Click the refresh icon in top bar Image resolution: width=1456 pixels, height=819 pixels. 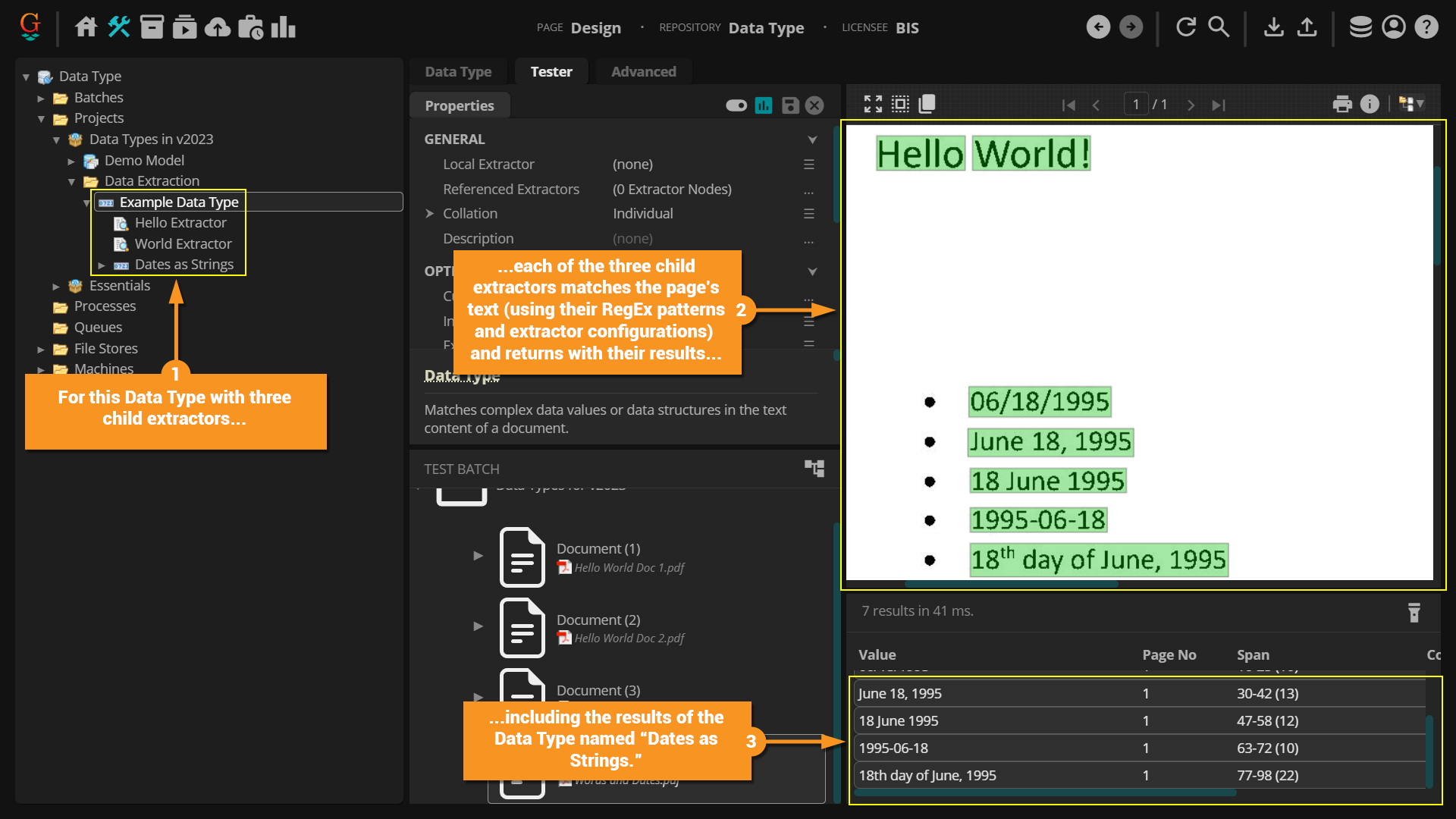tap(1185, 27)
